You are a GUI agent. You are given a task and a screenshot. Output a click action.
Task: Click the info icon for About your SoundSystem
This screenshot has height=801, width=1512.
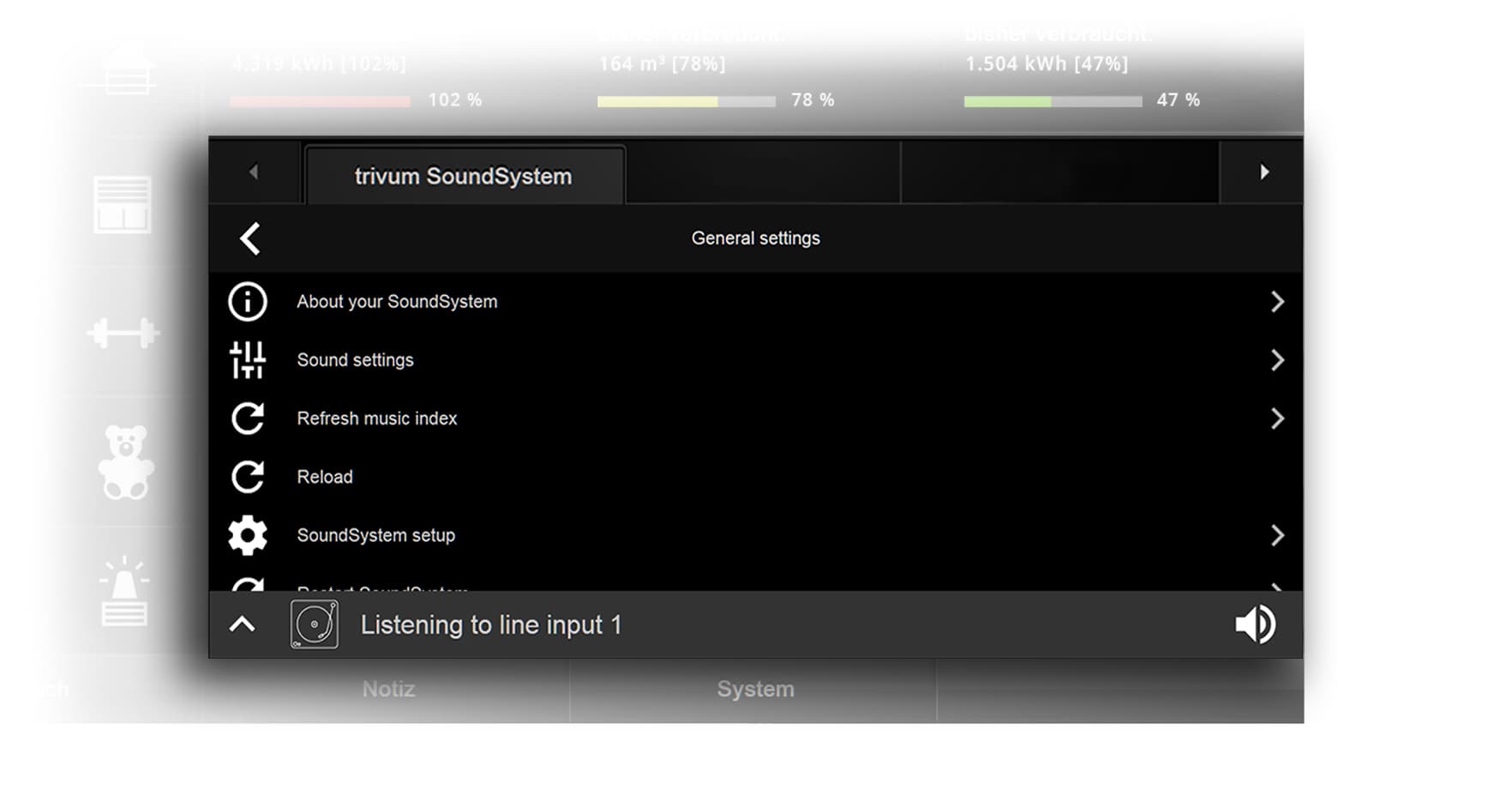point(248,302)
